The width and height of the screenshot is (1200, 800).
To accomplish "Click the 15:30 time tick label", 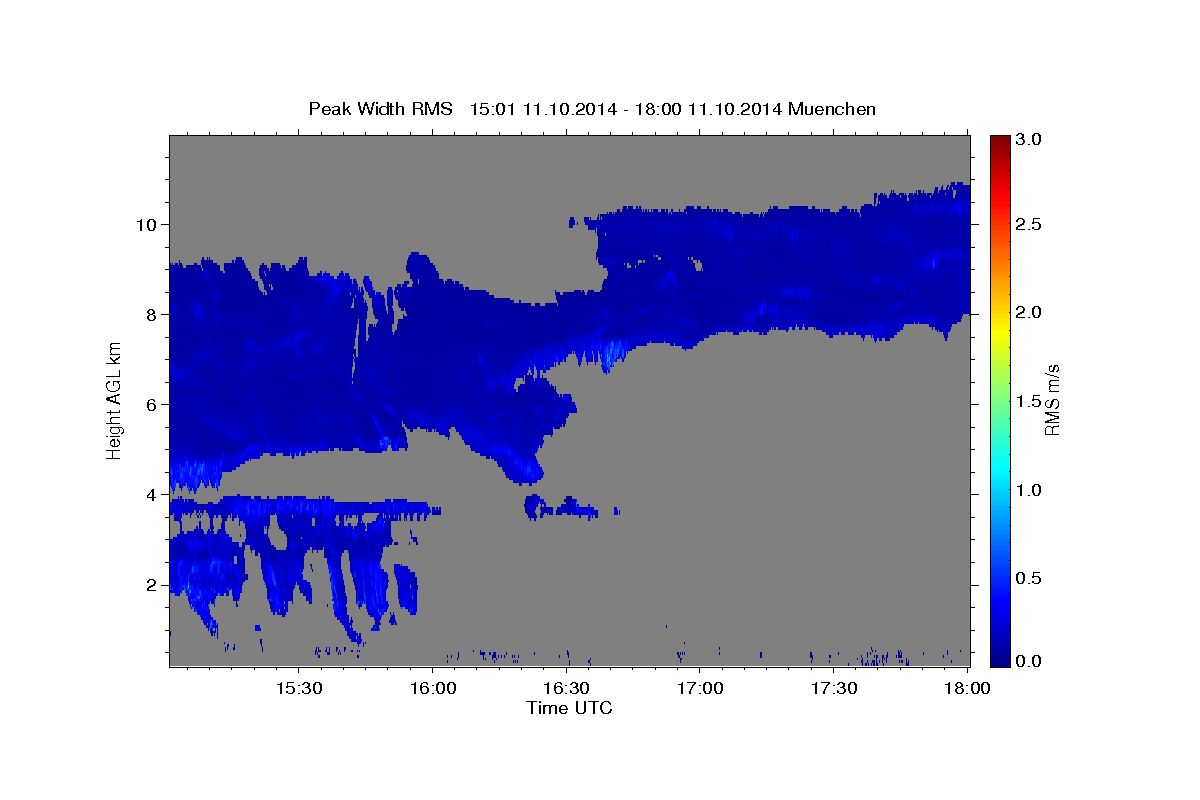I will tap(298, 689).
